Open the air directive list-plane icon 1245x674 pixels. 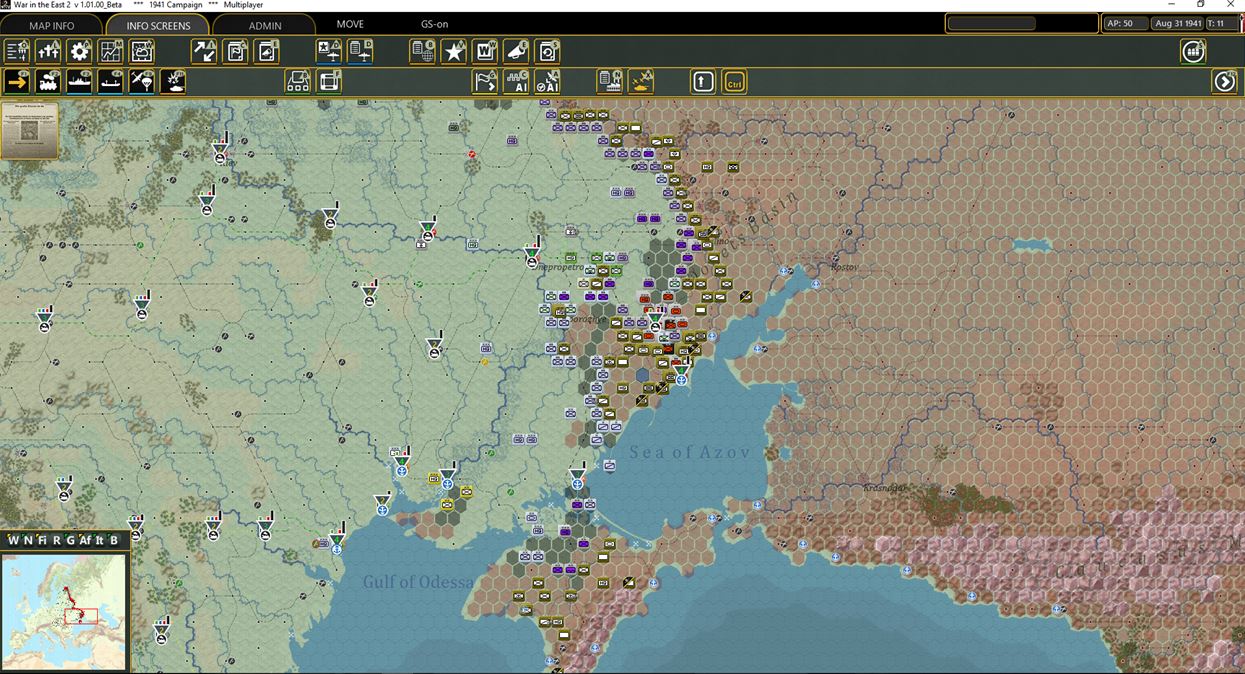[x=360, y=51]
